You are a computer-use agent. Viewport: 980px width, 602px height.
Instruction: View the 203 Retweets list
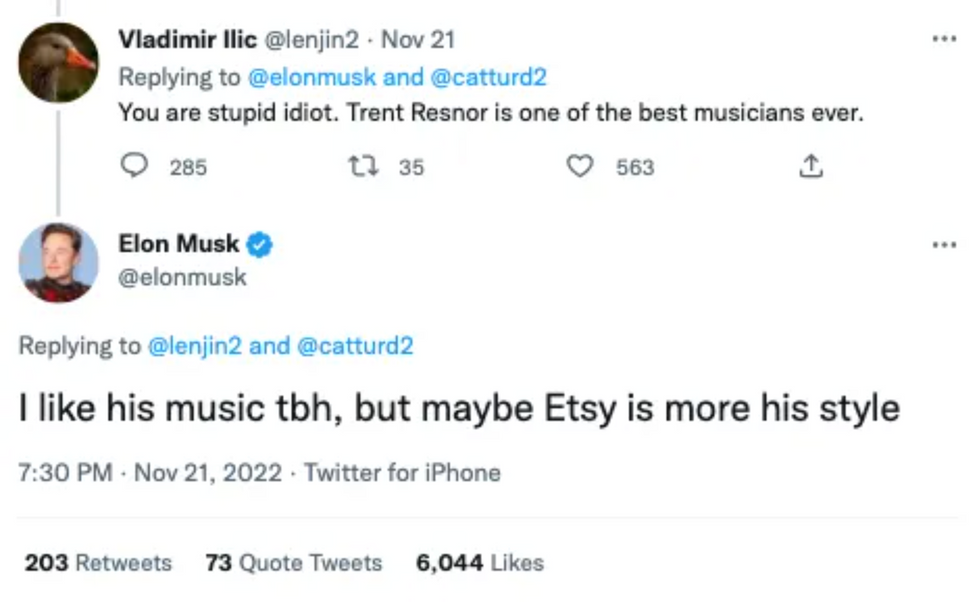98,563
